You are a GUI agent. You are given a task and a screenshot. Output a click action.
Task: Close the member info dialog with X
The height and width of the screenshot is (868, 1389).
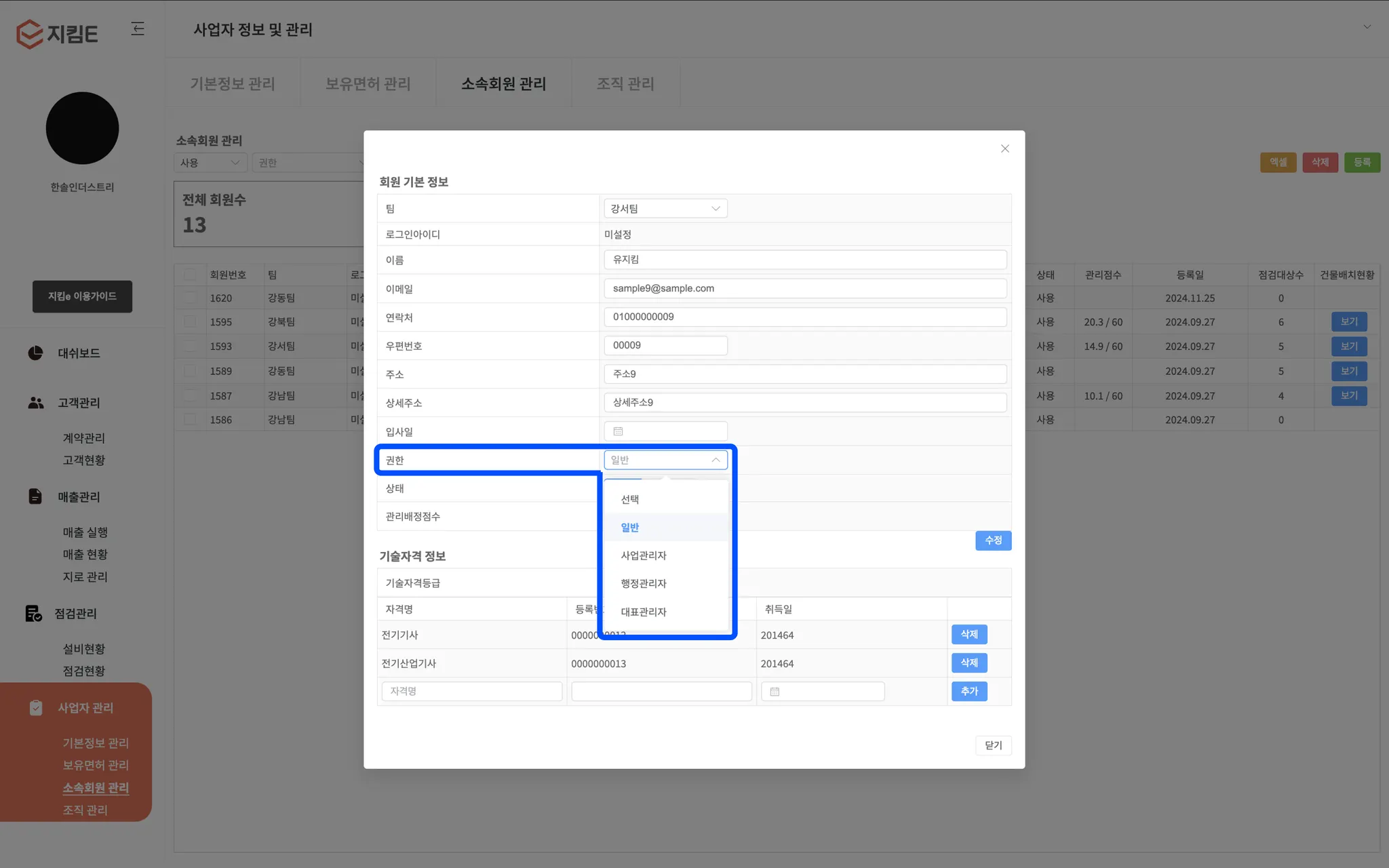click(x=1004, y=149)
